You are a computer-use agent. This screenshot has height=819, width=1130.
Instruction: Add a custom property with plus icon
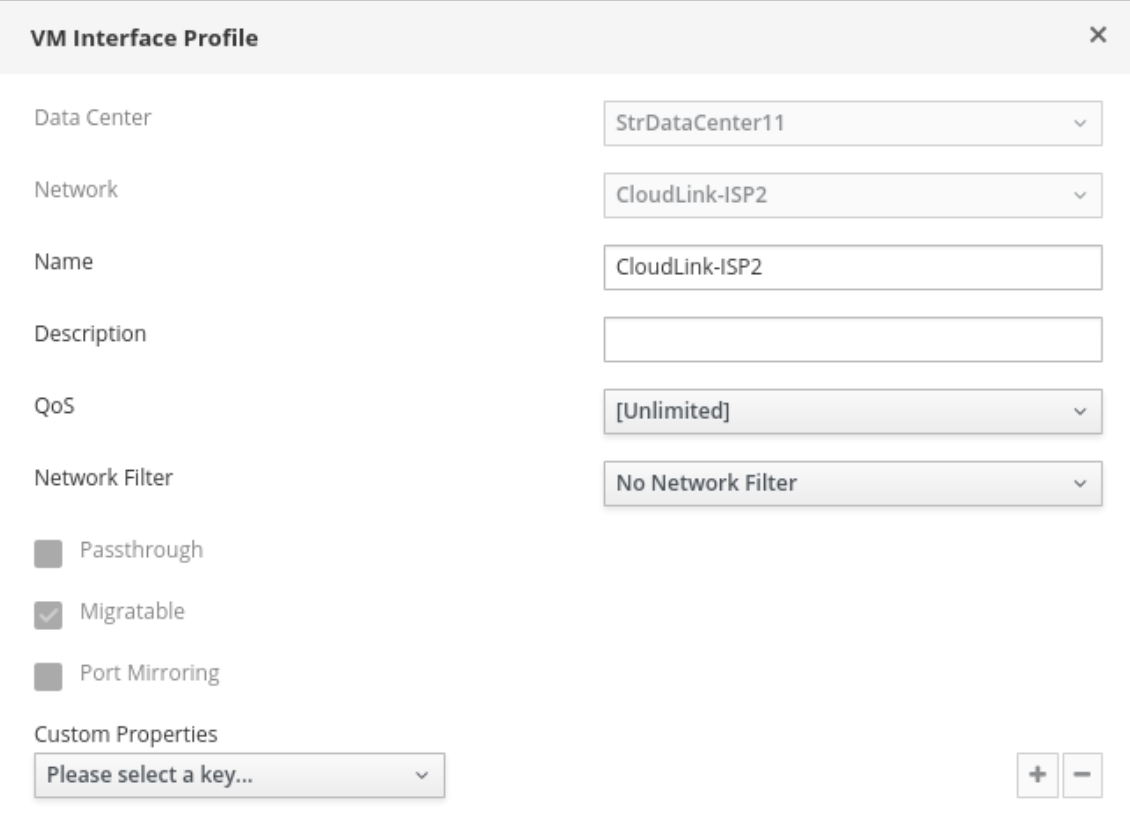[1037, 775]
